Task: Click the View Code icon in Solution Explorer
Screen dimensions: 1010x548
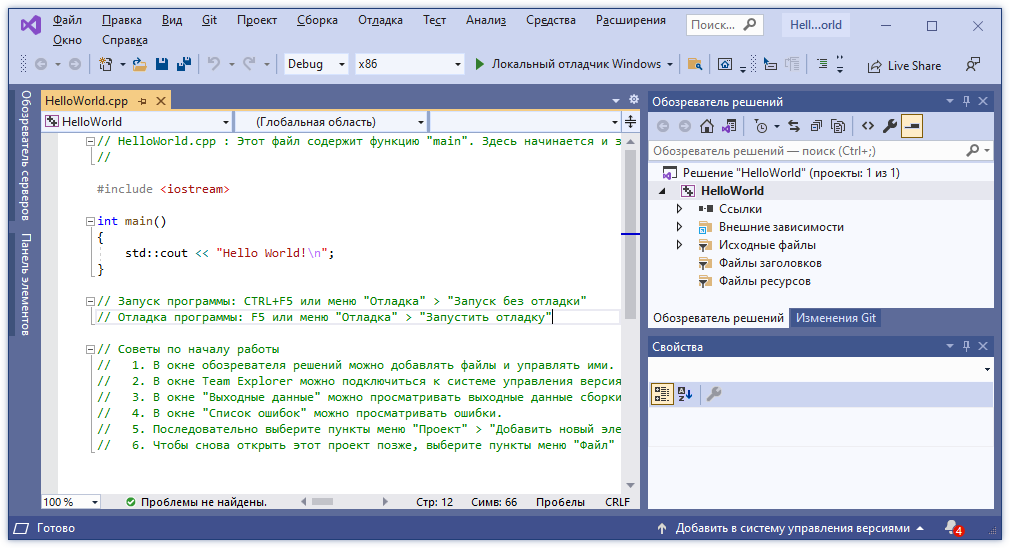Action: [x=867, y=126]
